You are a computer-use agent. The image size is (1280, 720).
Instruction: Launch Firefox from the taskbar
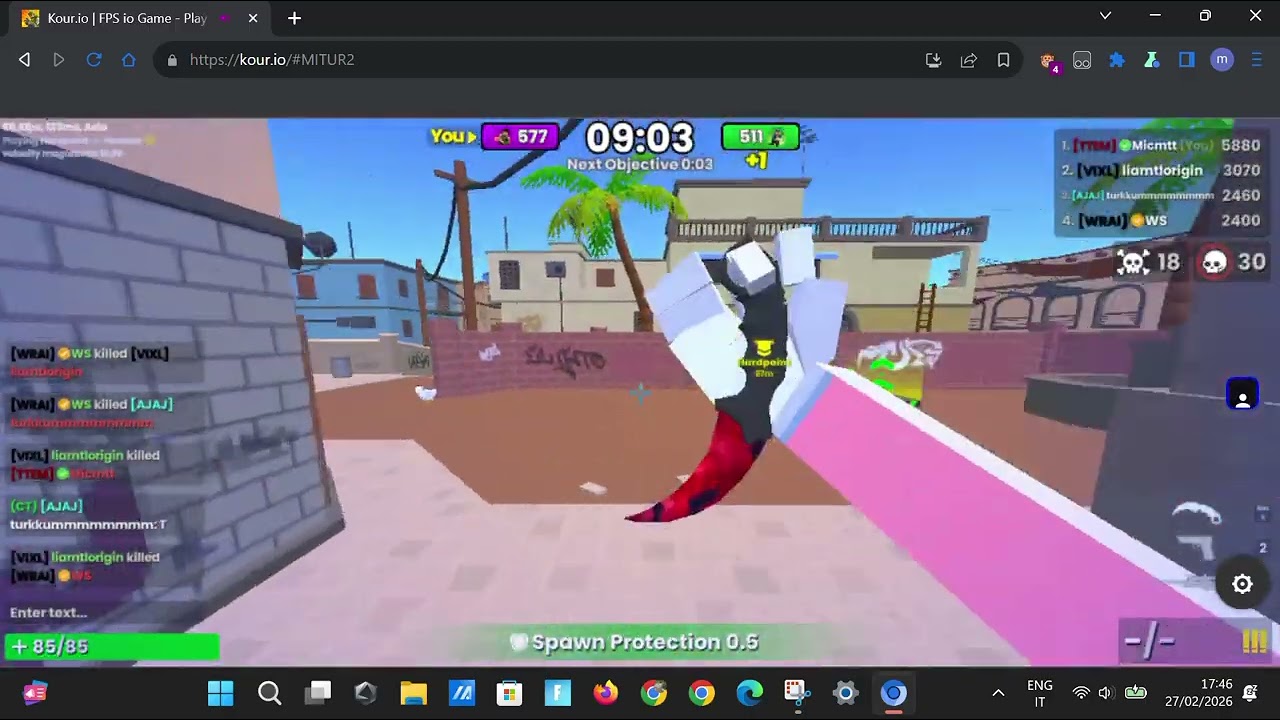tap(606, 693)
